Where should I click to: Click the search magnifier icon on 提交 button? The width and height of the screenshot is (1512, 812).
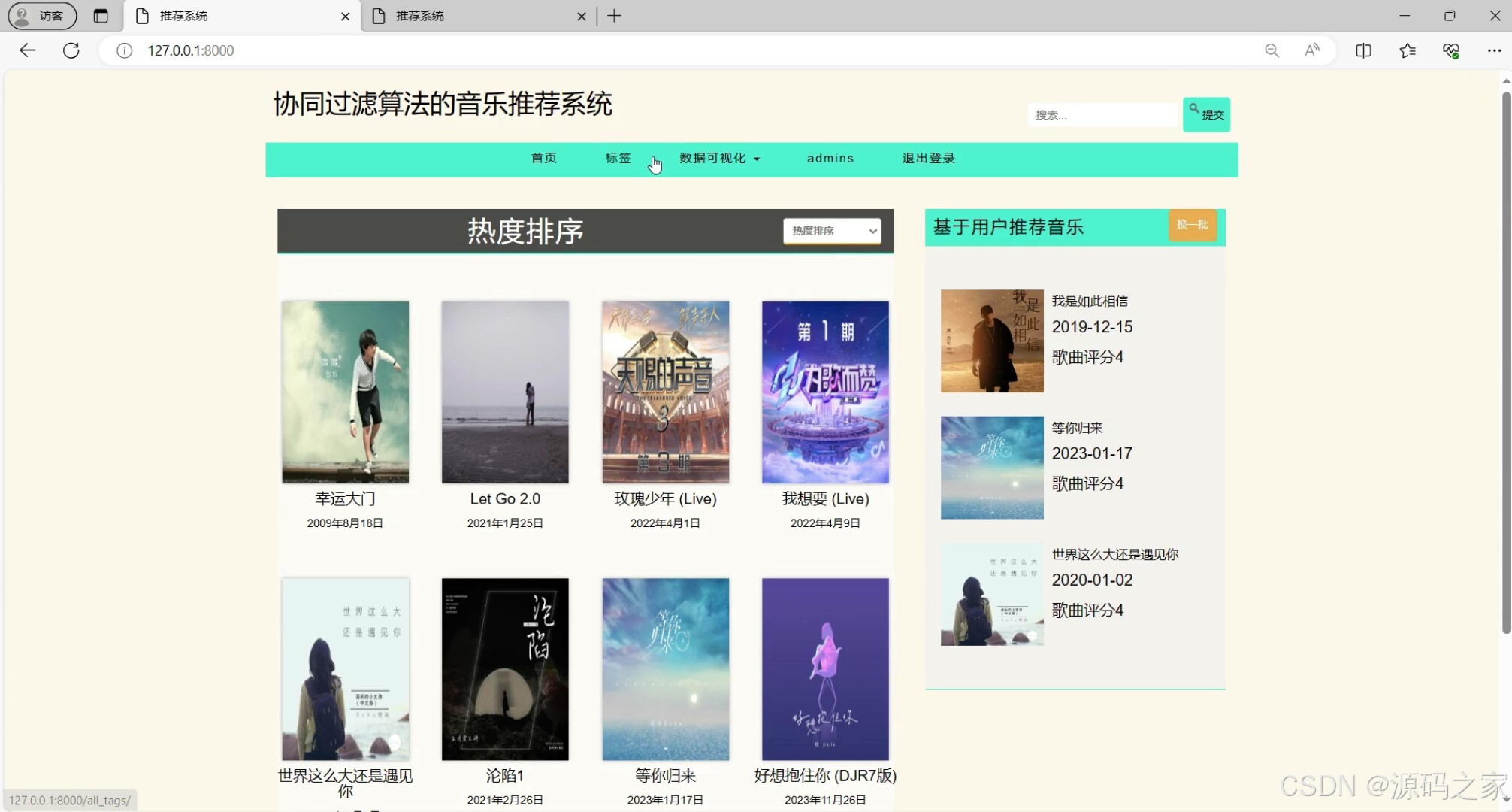[1195, 110]
